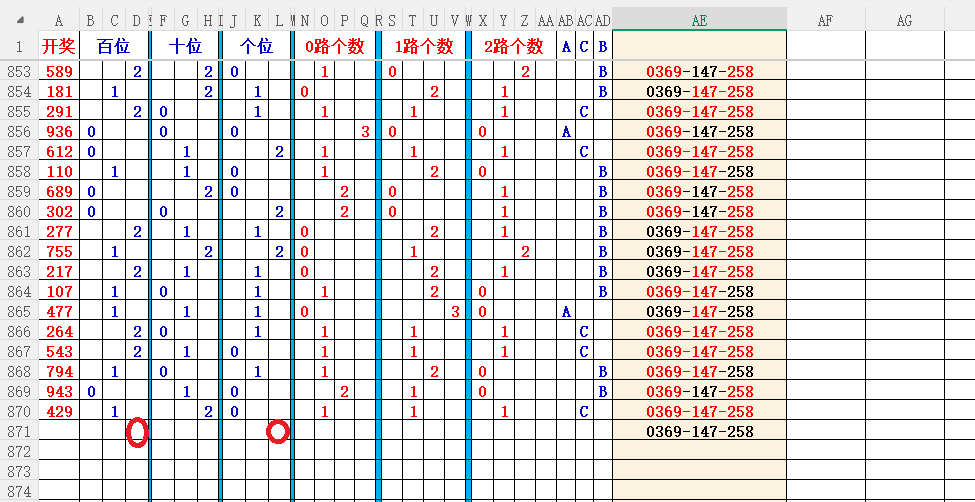Select column O header

[x=324, y=21]
